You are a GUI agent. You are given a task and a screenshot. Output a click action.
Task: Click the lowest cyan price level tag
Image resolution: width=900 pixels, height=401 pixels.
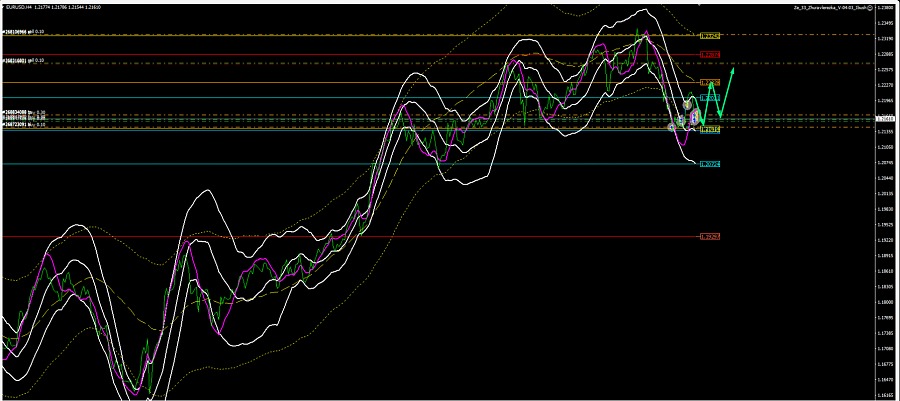[x=710, y=164]
